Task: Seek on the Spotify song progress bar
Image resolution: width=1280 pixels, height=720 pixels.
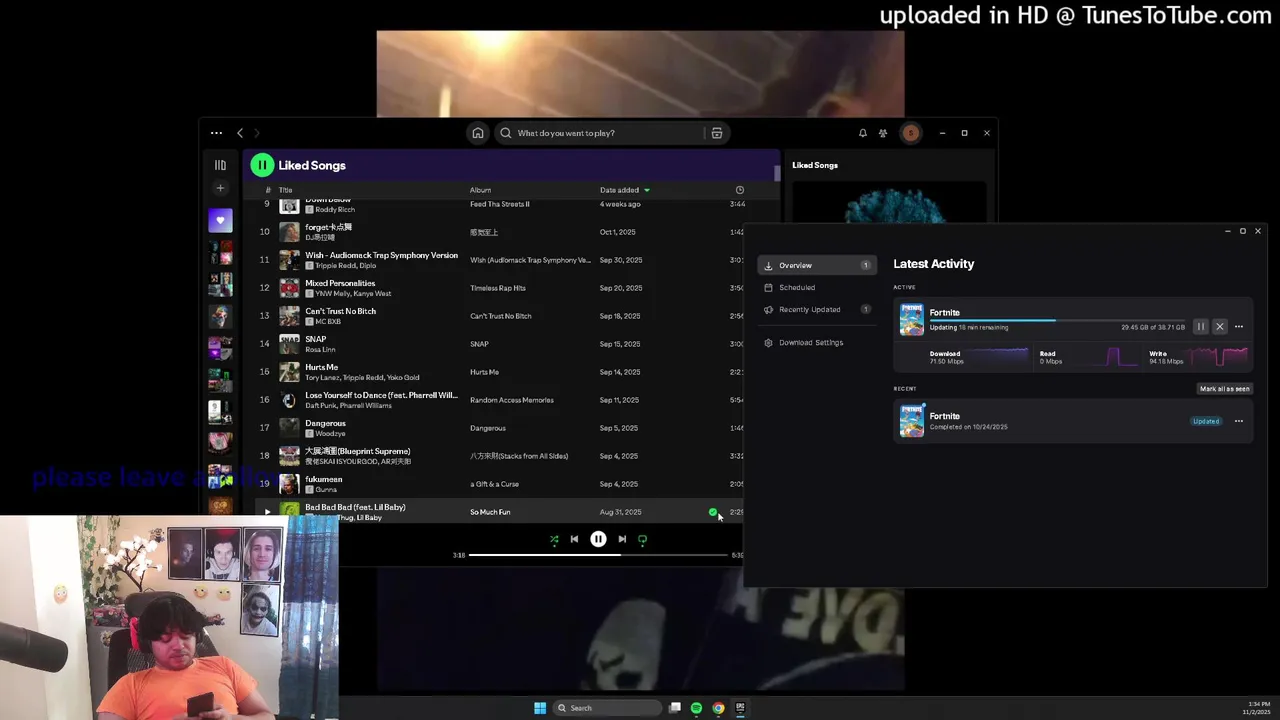Action: 598,555
